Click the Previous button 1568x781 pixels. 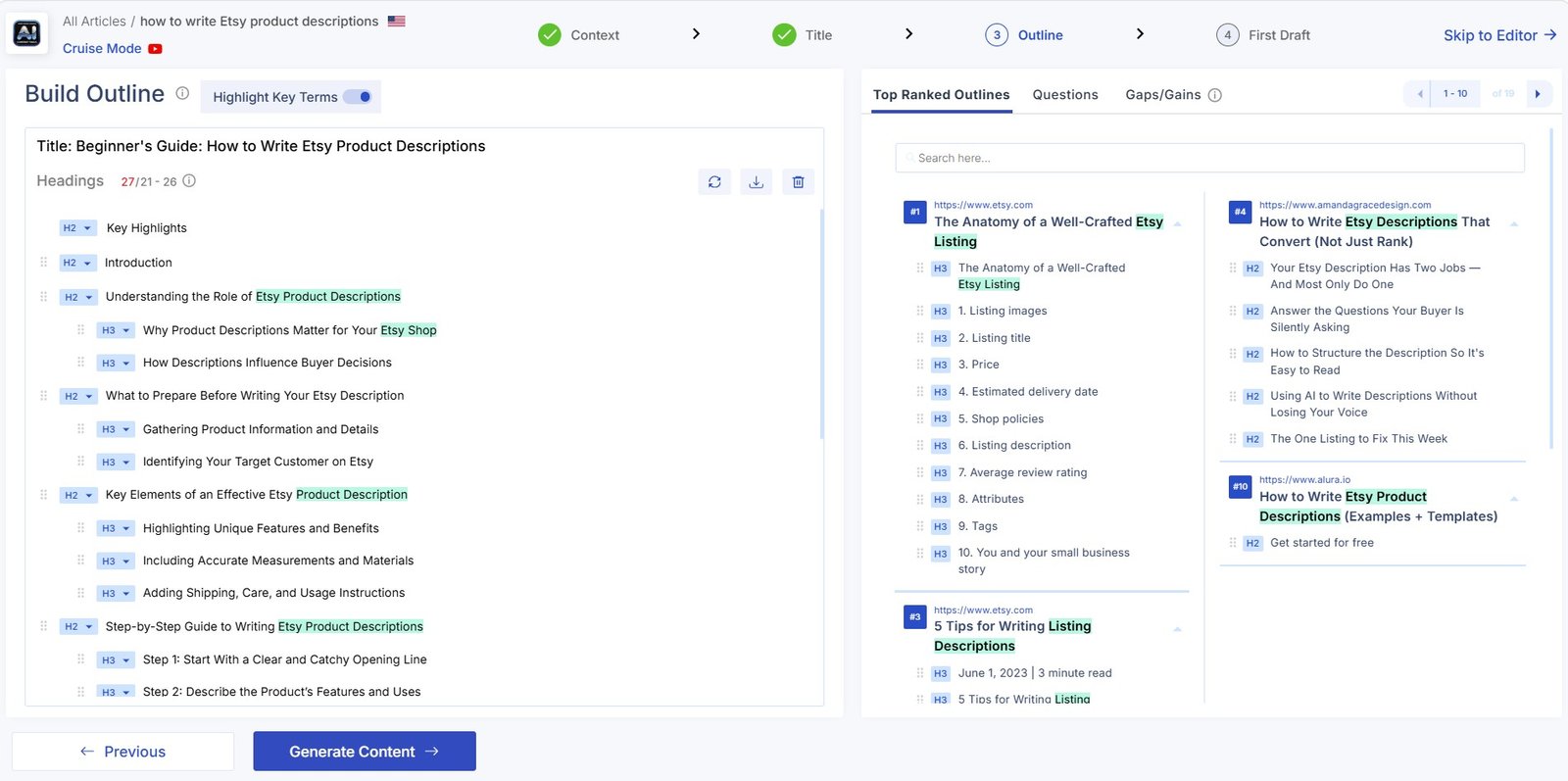pyautogui.click(x=122, y=752)
